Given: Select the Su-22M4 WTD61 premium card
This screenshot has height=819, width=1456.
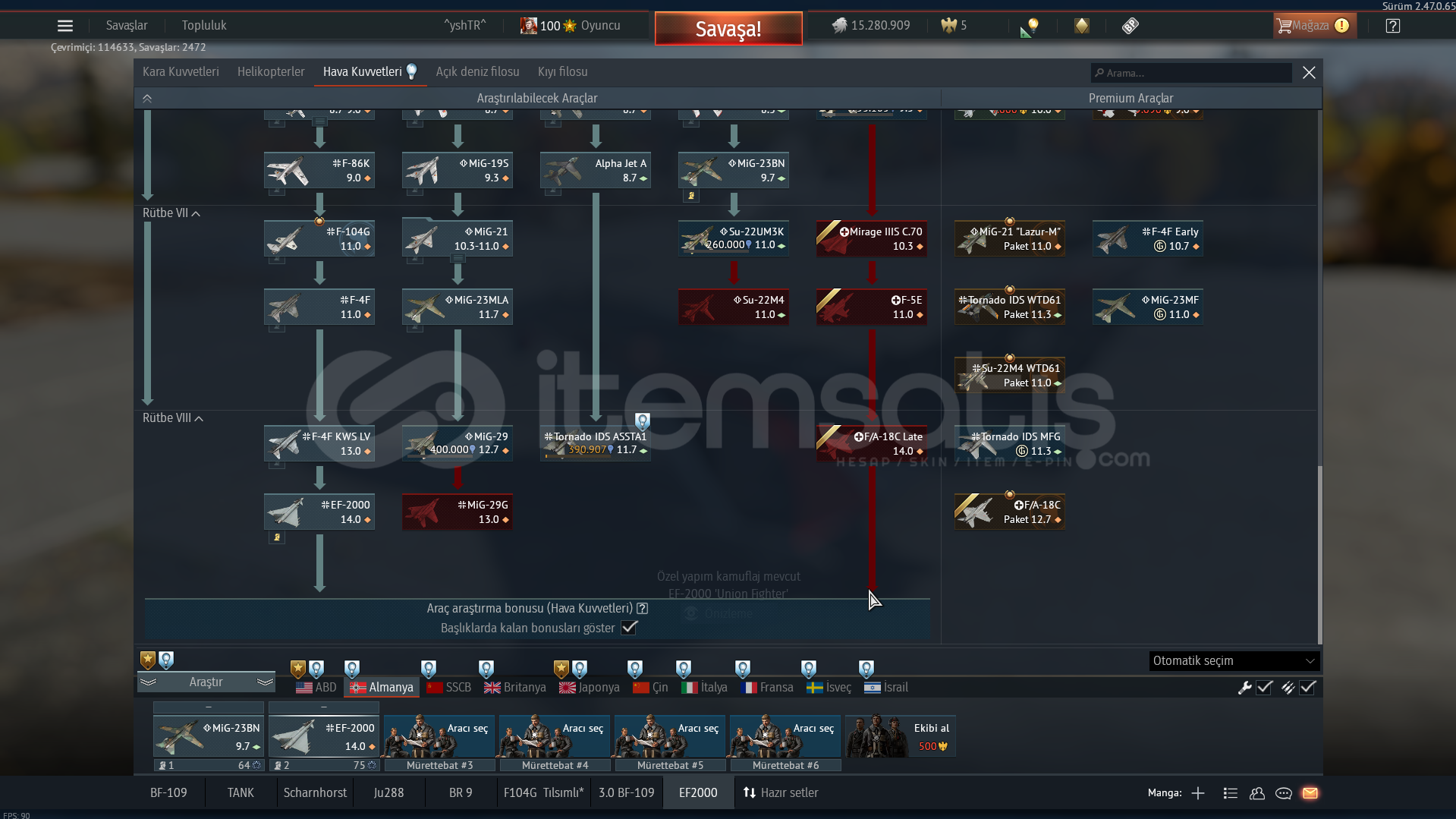Looking at the screenshot, I should point(1010,375).
